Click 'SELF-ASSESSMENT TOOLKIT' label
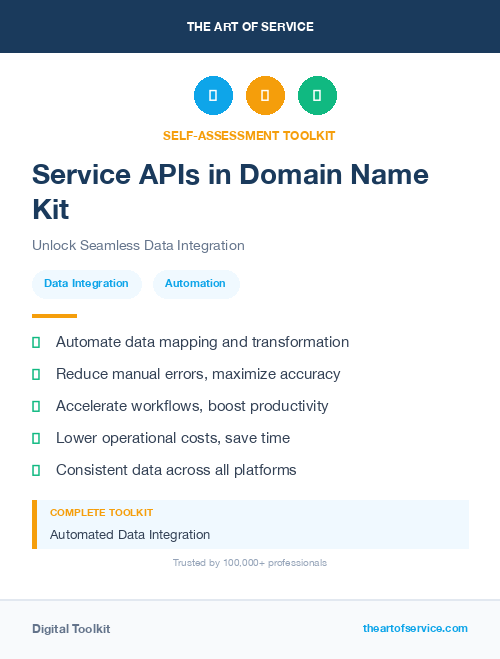Viewport: 500px width, 659px height. click(249, 136)
